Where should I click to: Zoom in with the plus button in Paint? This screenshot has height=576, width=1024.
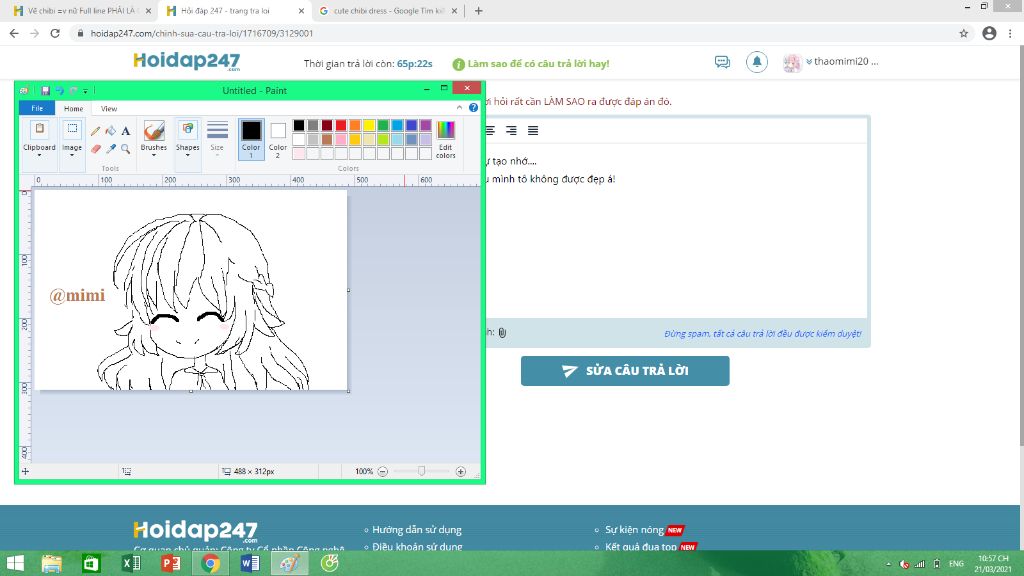[x=460, y=471]
